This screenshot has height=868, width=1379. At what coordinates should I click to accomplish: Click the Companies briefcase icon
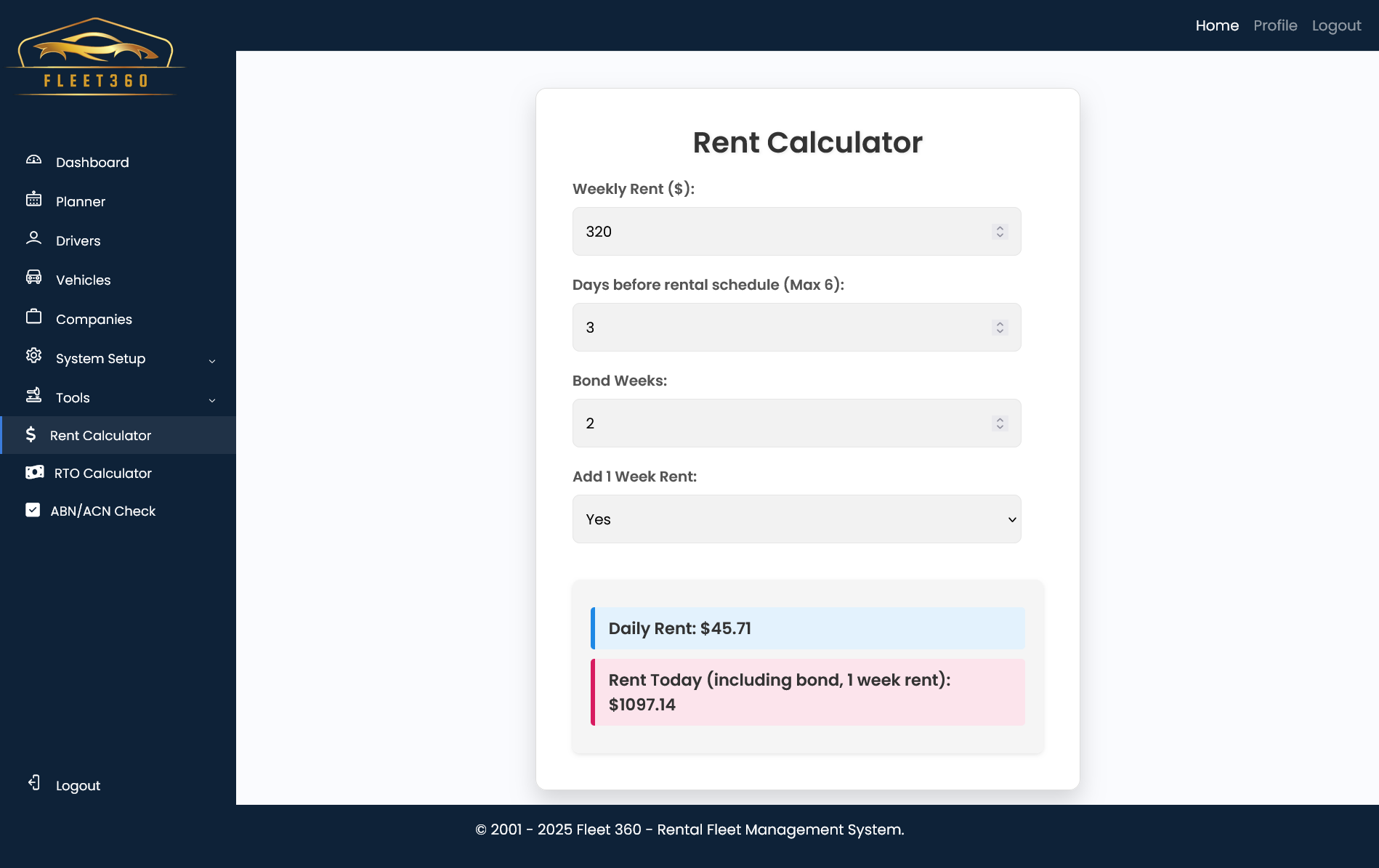(33, 317)
